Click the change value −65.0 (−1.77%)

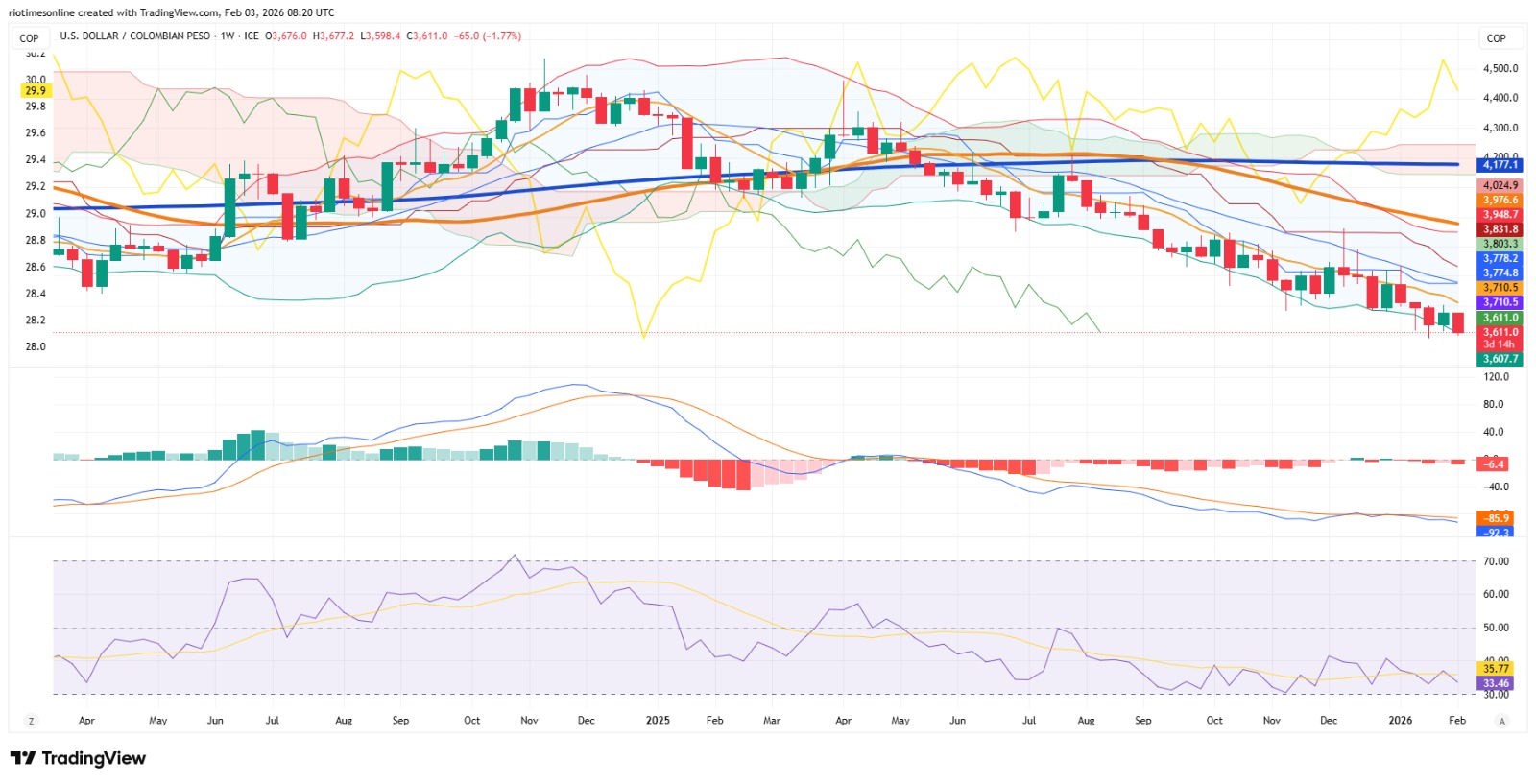click(488, 36)
